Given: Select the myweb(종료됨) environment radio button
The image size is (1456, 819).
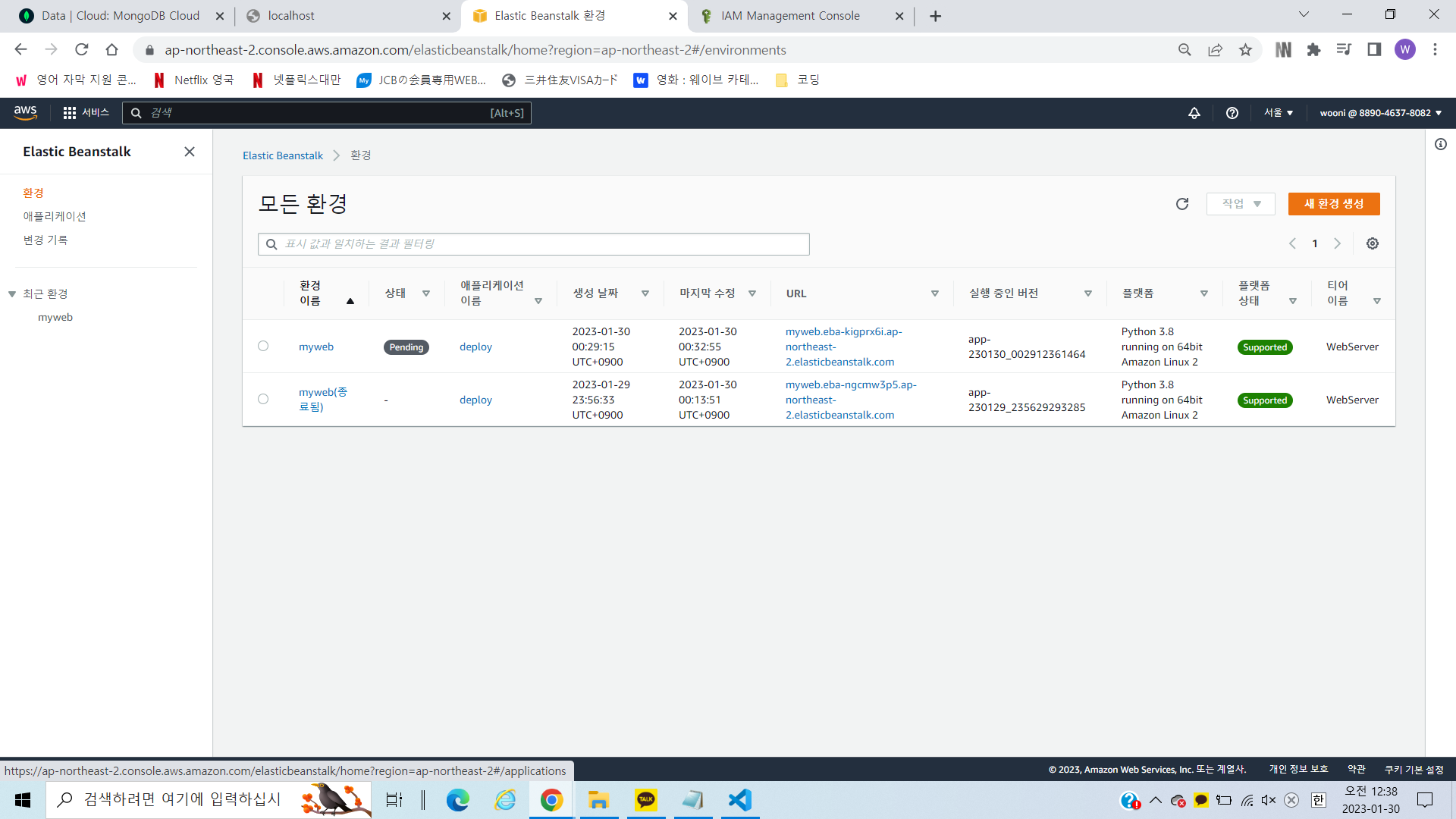Looking at the screenshot, I should [x=263, y=399].
